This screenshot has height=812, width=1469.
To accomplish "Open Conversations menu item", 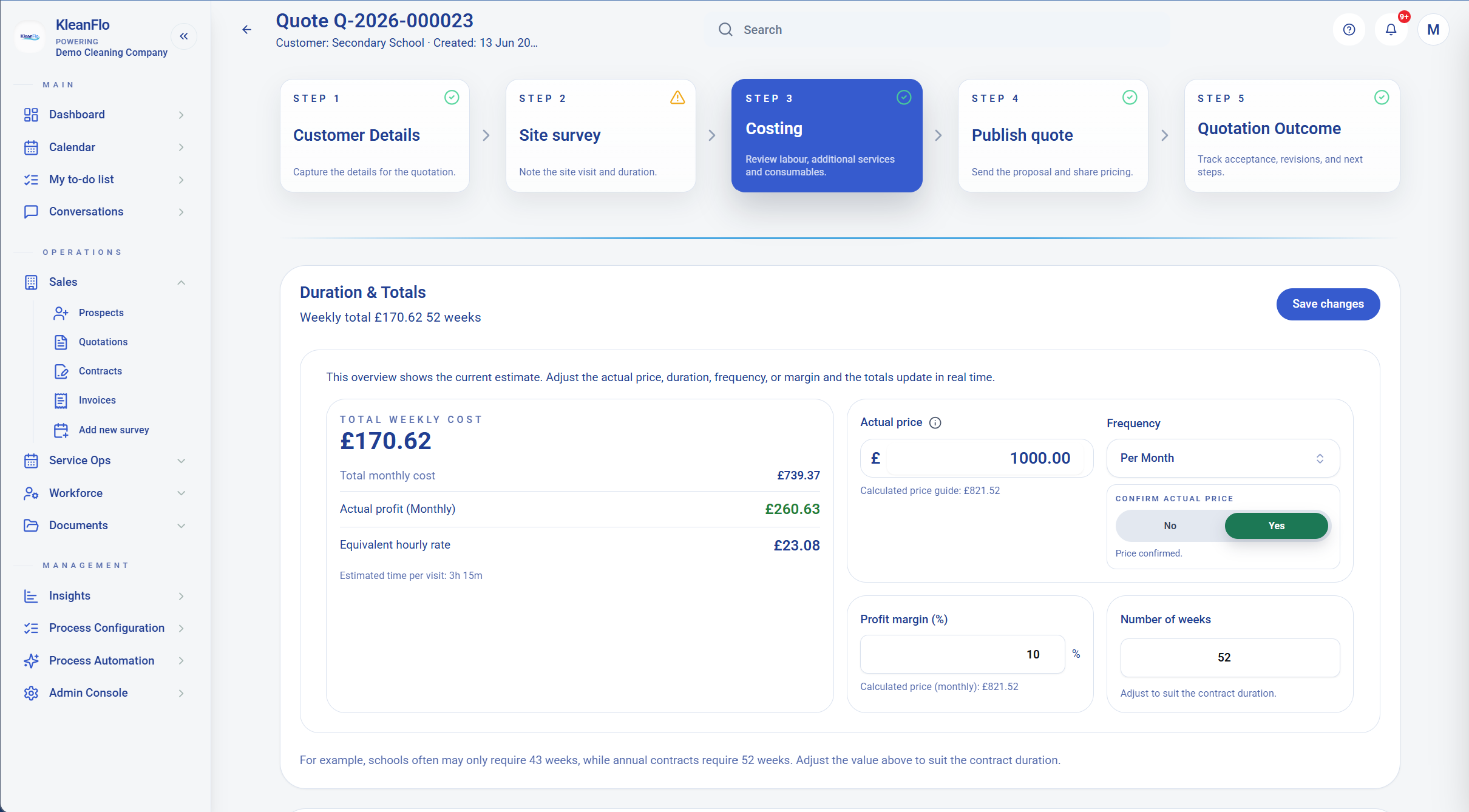I will tap(104, 212).
